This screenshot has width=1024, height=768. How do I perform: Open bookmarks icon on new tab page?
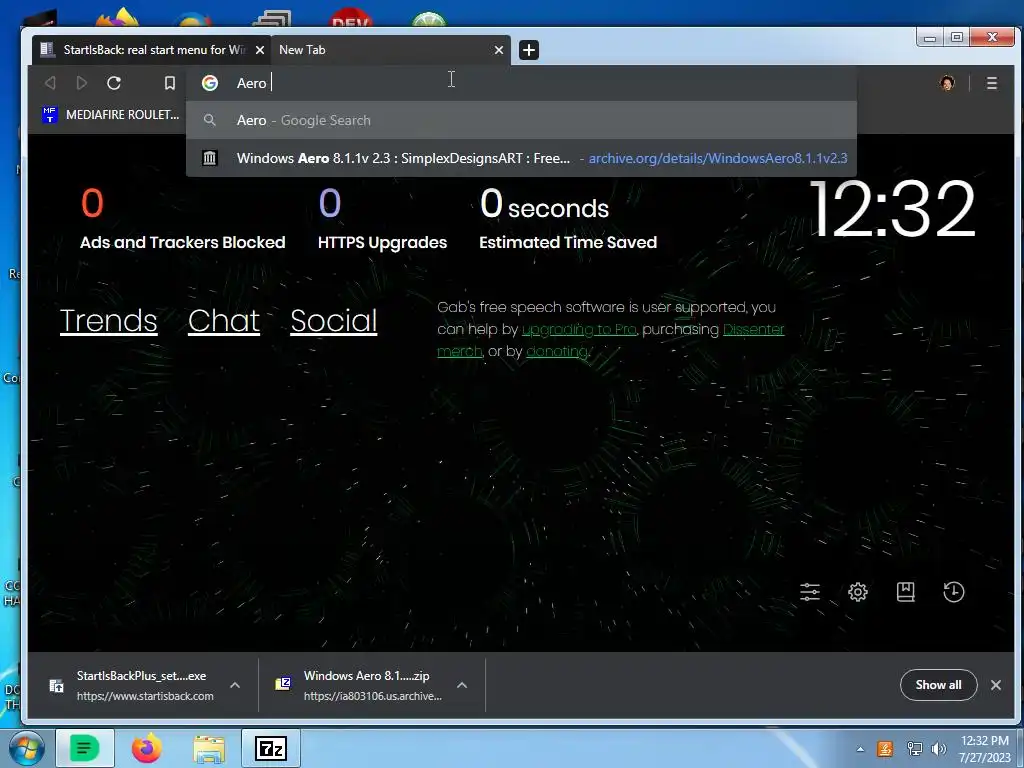905,592
